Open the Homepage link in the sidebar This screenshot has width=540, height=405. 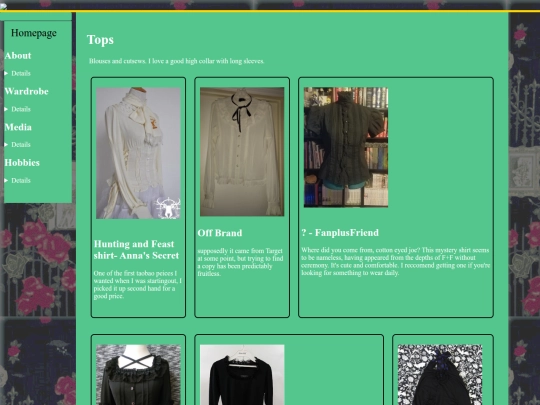click(x=34, y=33)
